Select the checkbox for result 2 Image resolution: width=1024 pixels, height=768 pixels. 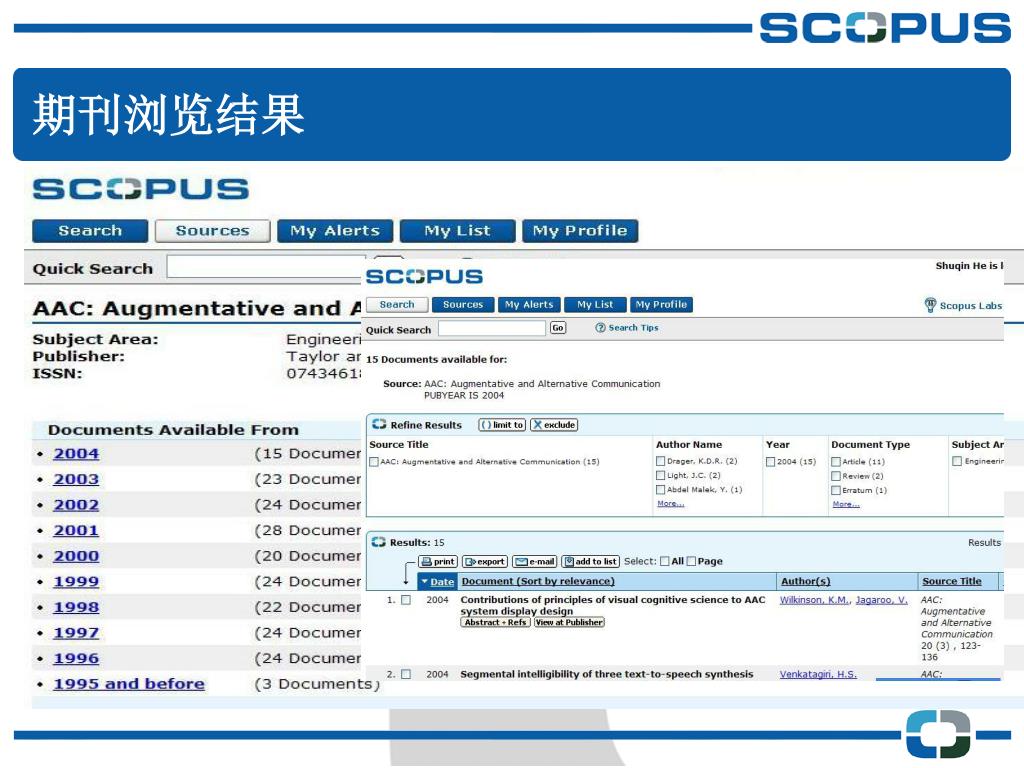point(406,675)
